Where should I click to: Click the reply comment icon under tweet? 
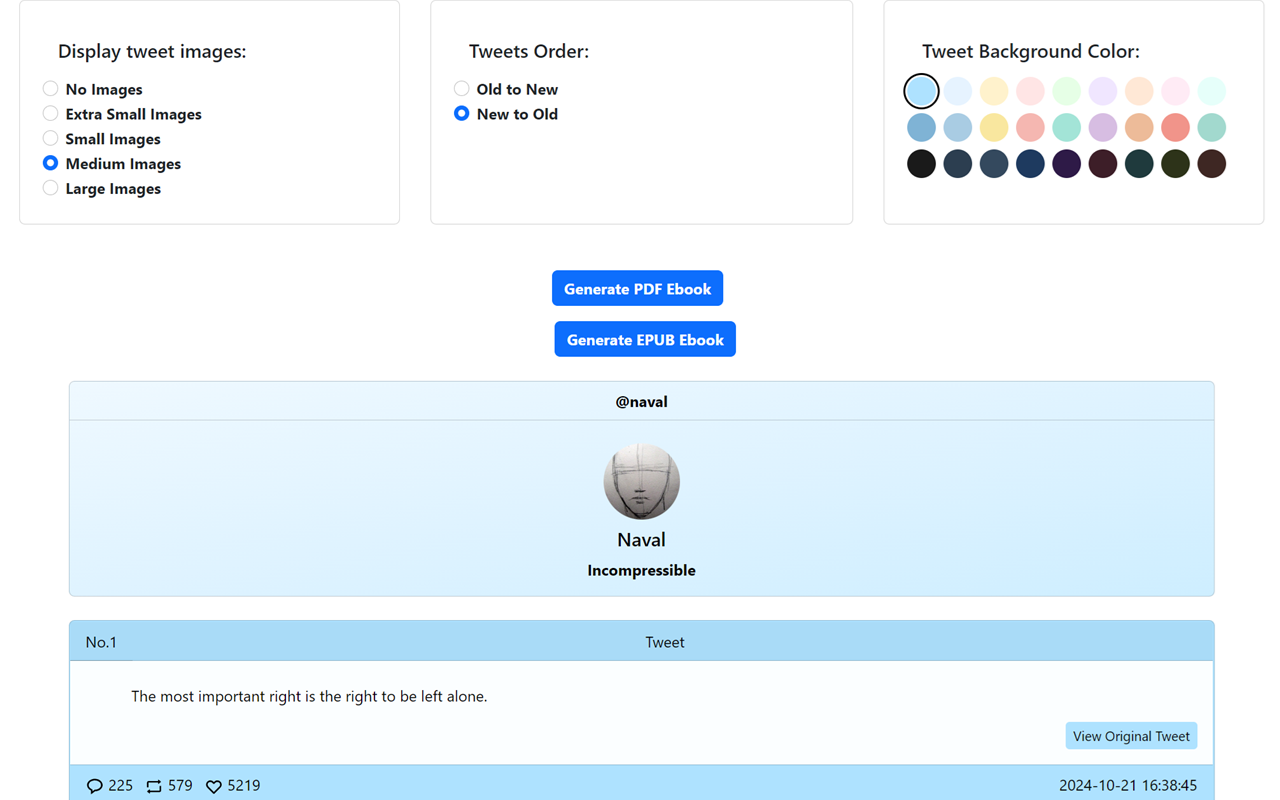click(95, 786)
